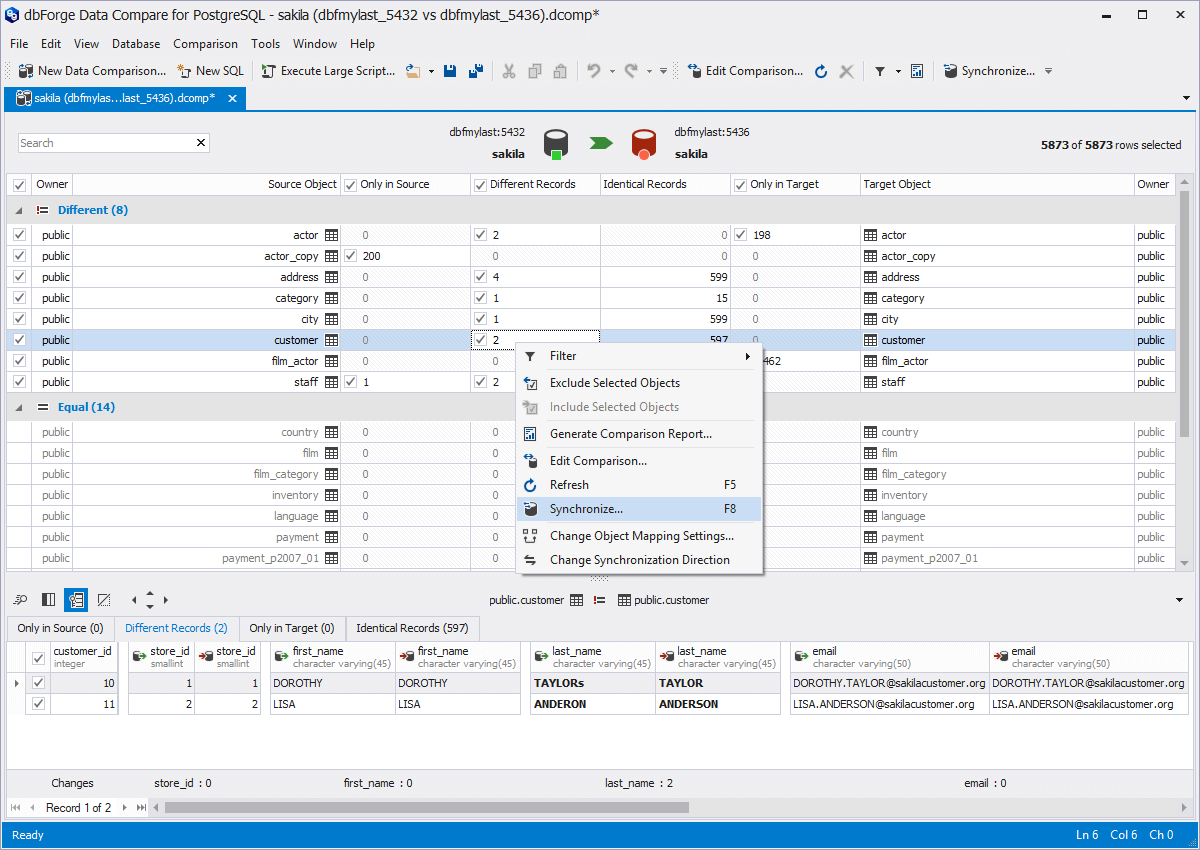Toggle the Only in Source header checkbox

pos(350,185)
